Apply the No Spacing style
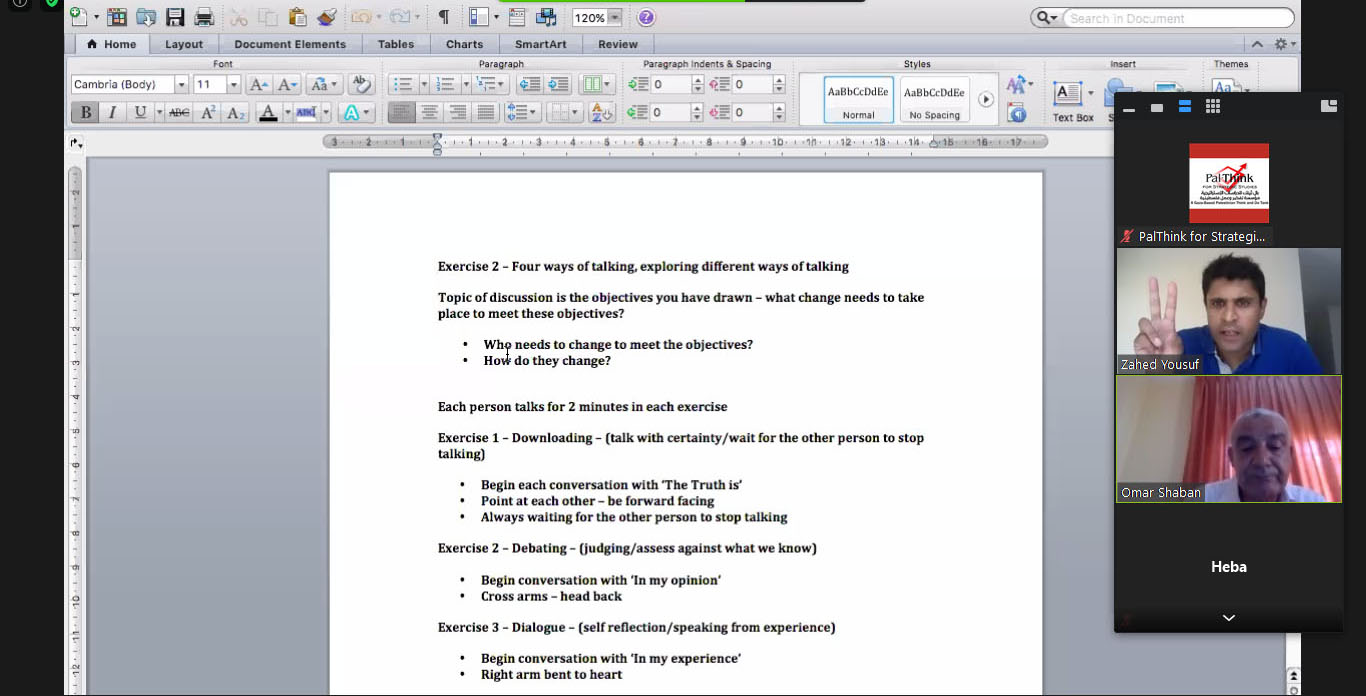Image resolution: width=1366 pixels, height=696 pixels. point(934,100)
